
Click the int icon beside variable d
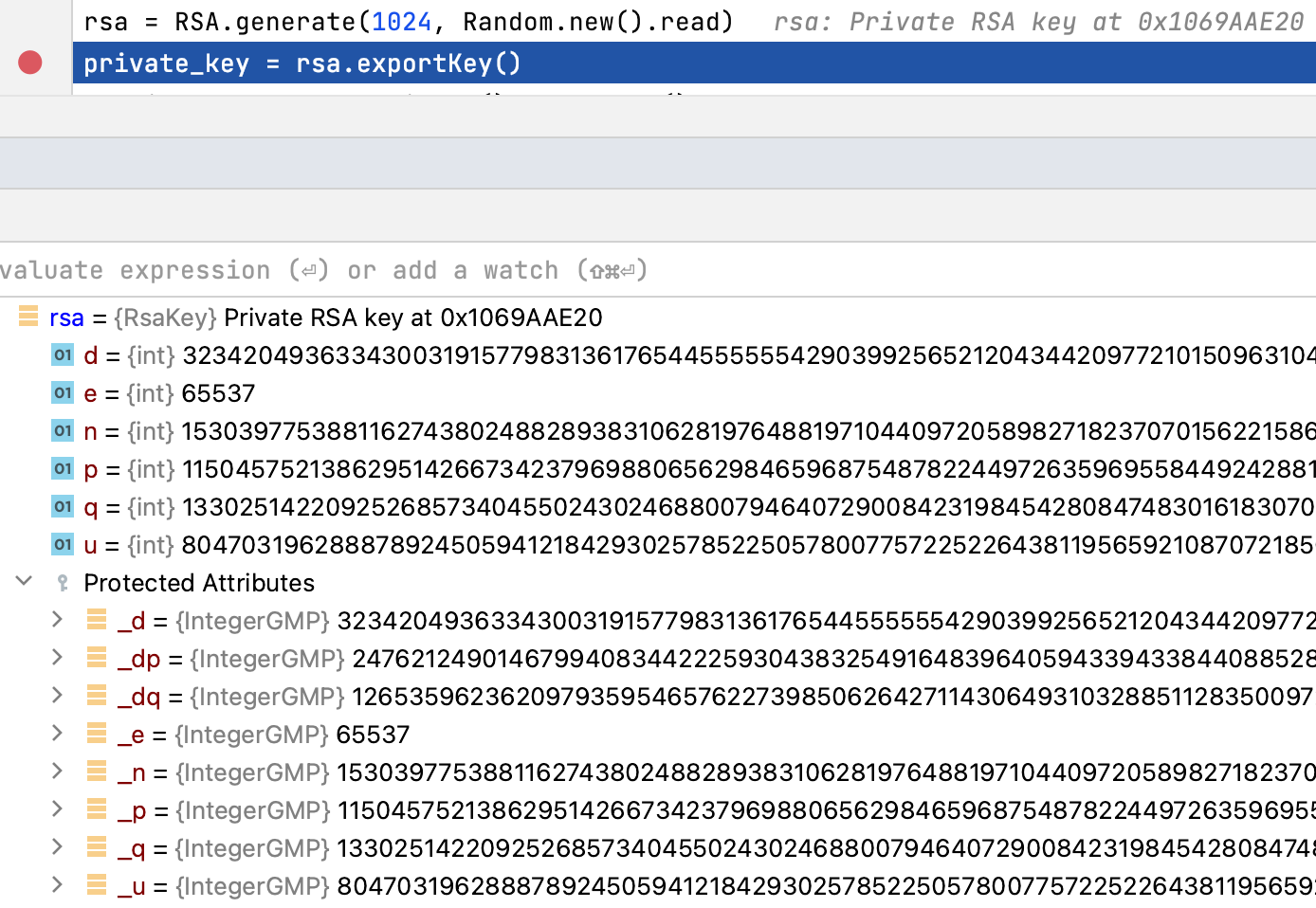pos(63,354)
